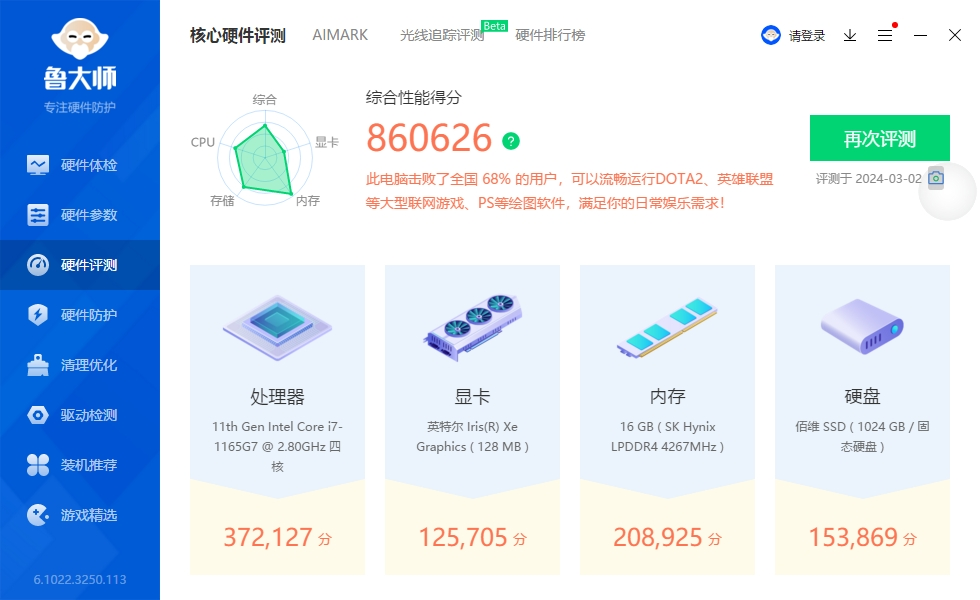The width and height of the screenshot is (980, 600).
Task: Click version number 6.1022.3250.113
Action: coord(80,579)
